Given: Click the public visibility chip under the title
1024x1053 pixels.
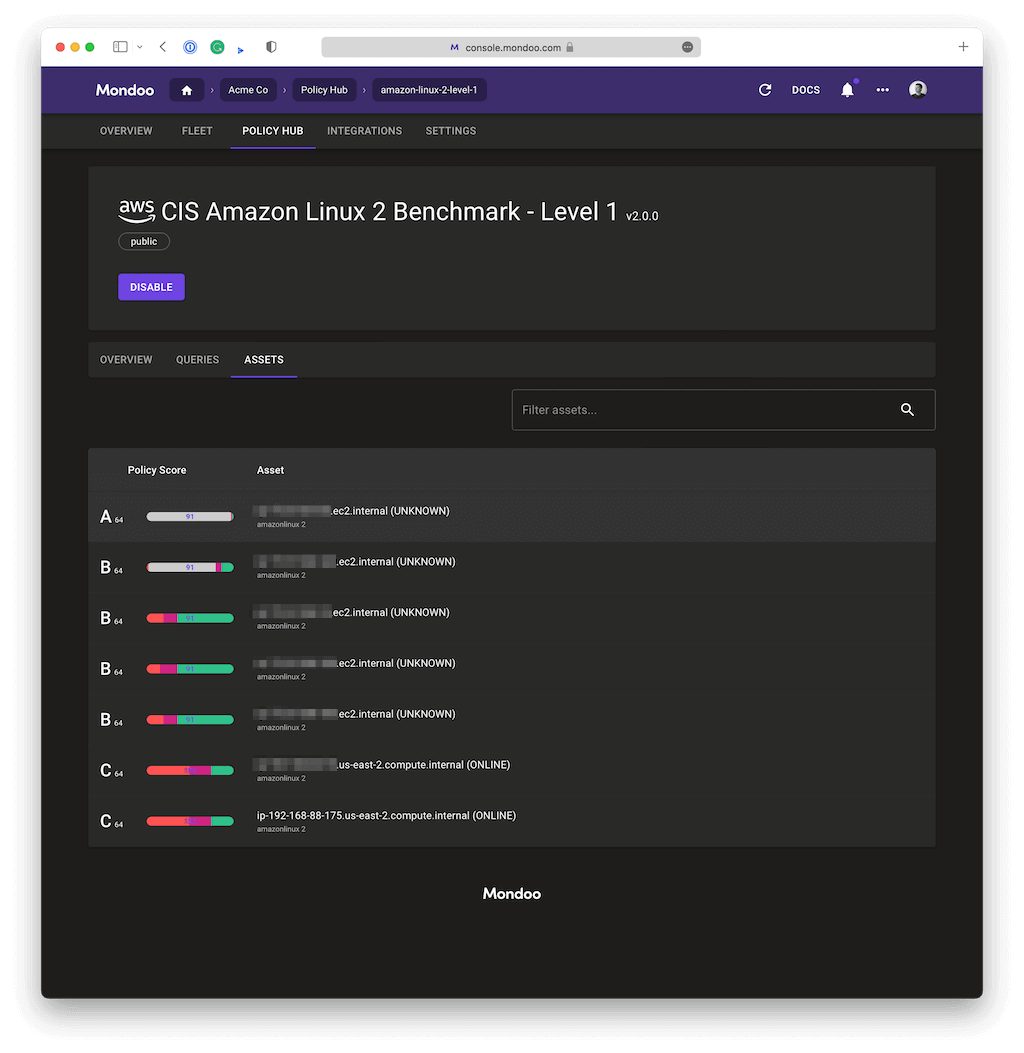Looking at the screenshot, I should 143,240.
